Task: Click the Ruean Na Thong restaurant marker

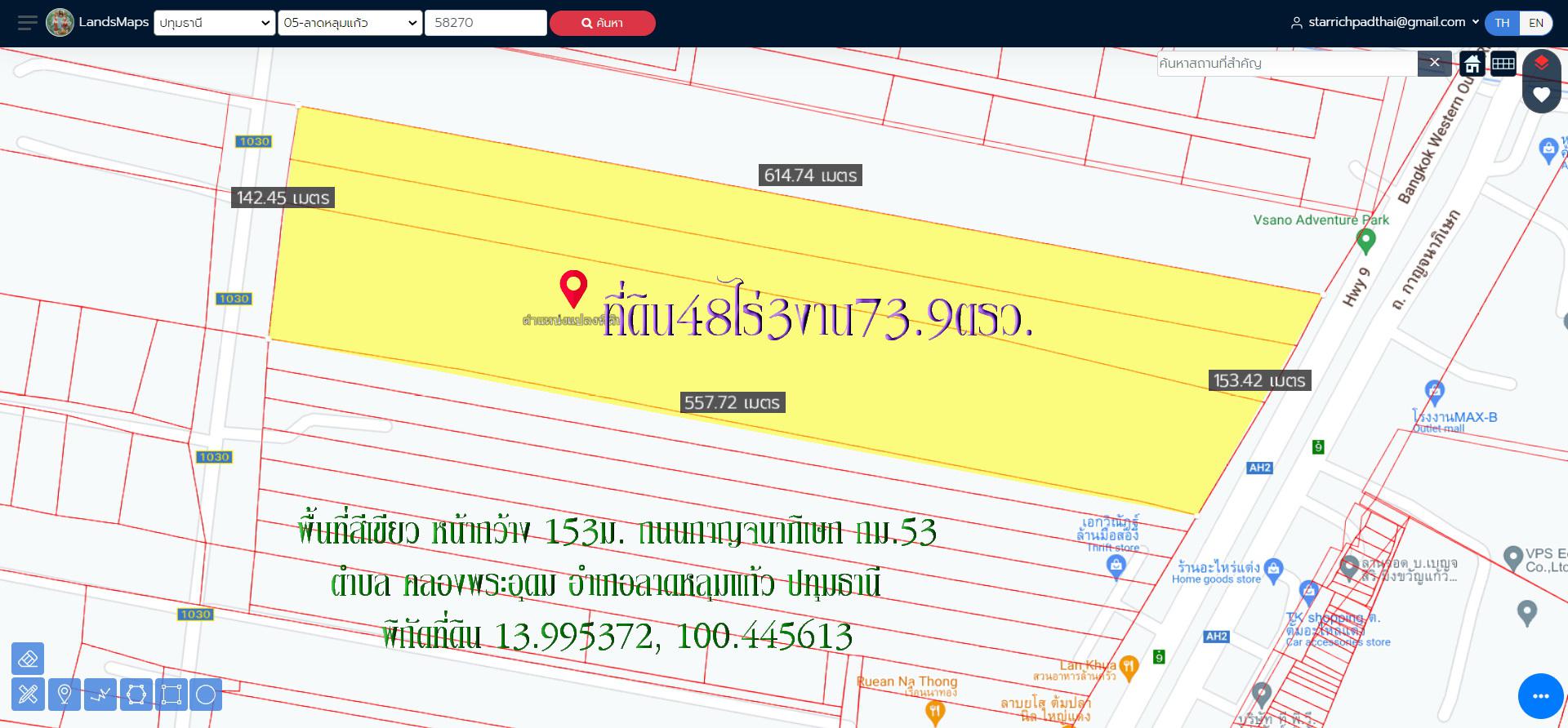Action: click(x=935, y=712)
